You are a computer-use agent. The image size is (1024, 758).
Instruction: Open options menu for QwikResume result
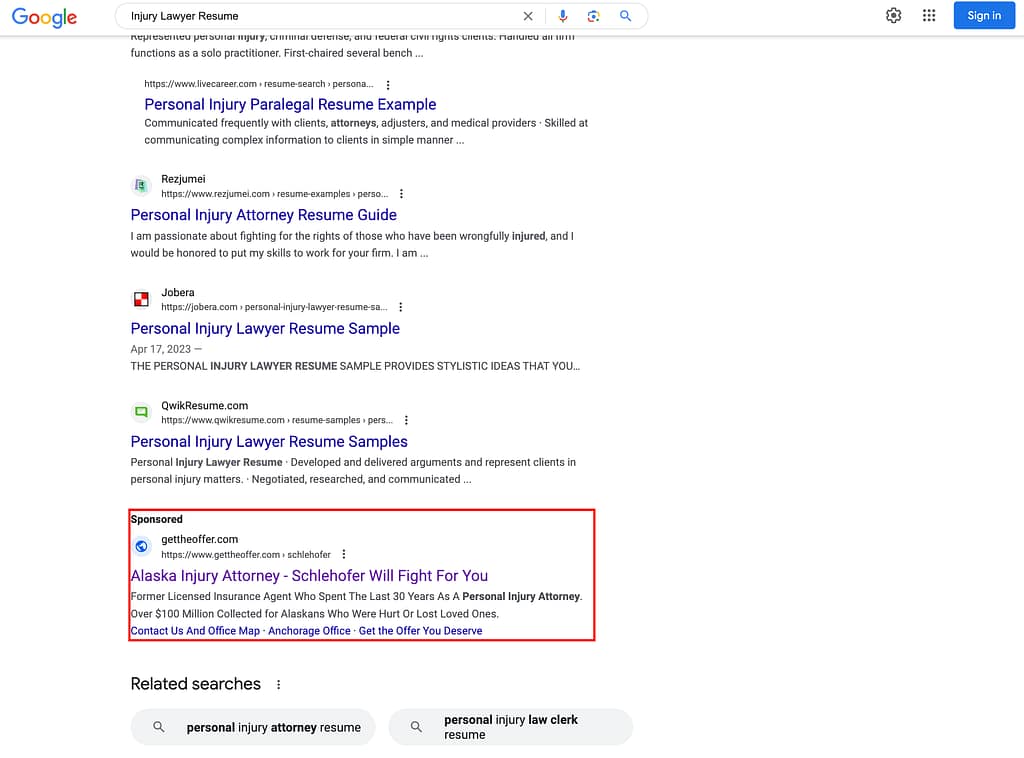[406, 420]
